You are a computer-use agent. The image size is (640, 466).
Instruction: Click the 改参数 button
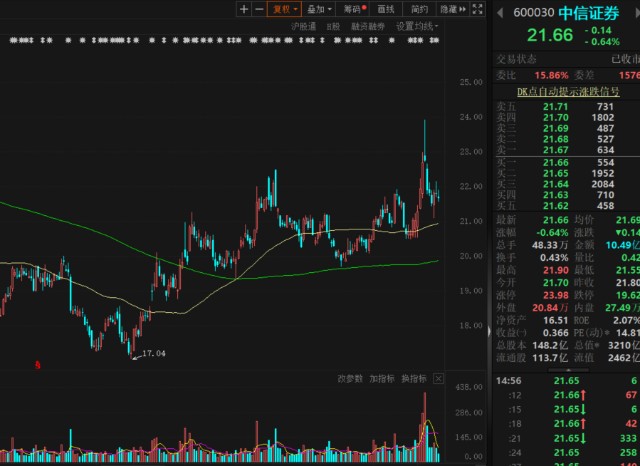click(350, 379)
